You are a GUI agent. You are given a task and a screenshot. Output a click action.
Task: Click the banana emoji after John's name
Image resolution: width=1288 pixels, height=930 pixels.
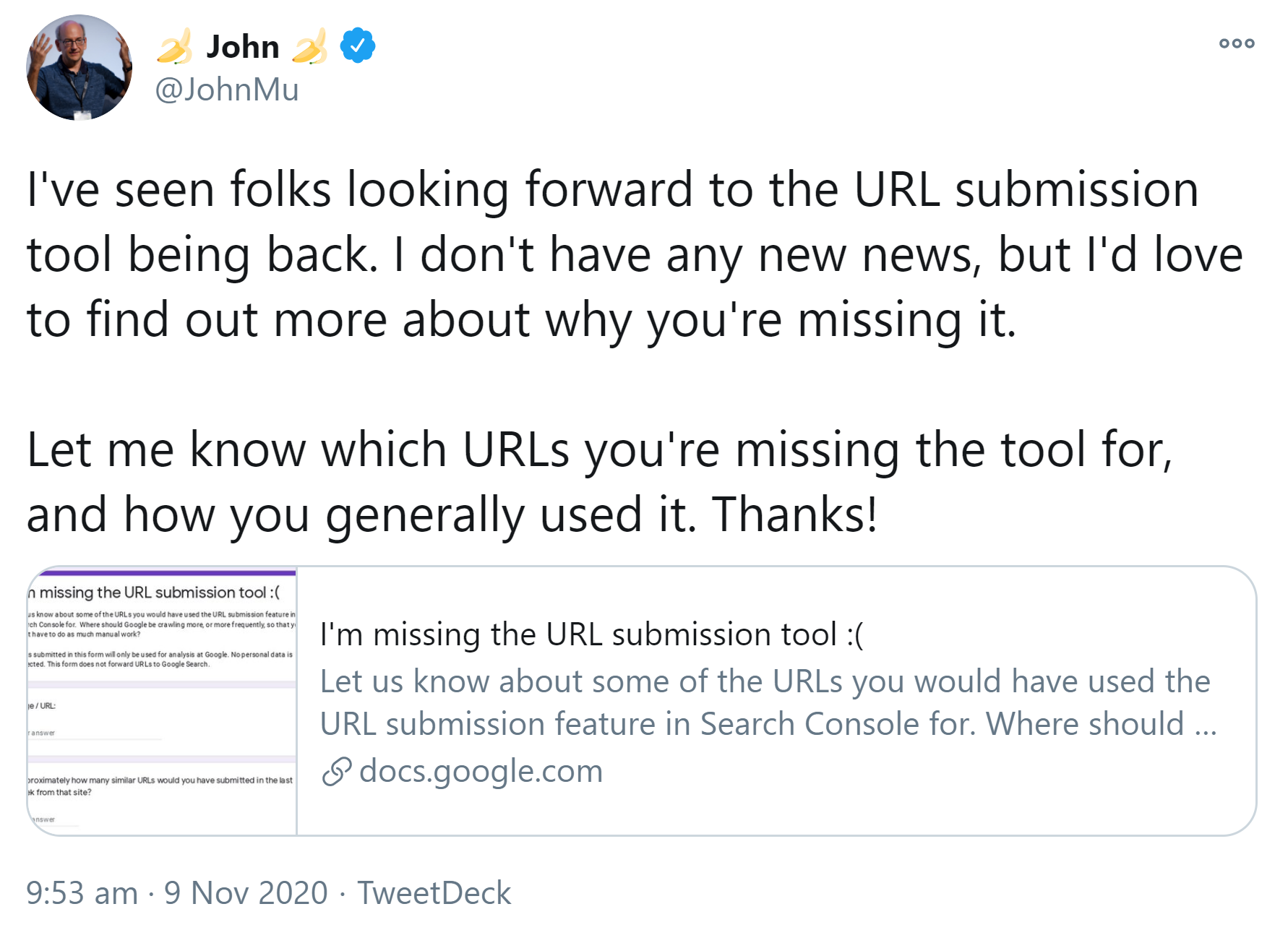[311, 45]
